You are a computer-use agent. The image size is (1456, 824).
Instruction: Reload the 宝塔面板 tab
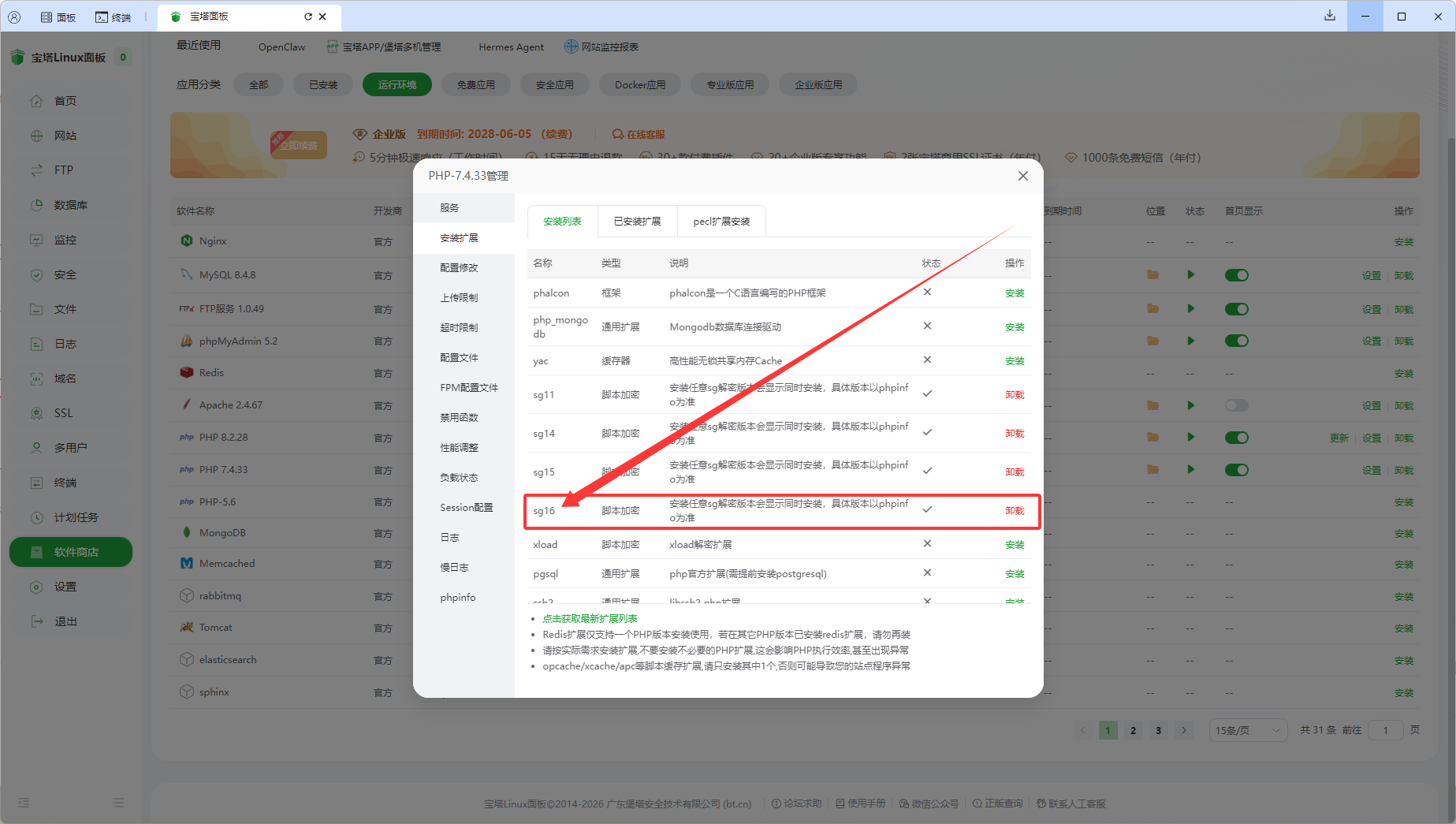tap(307, 17)
